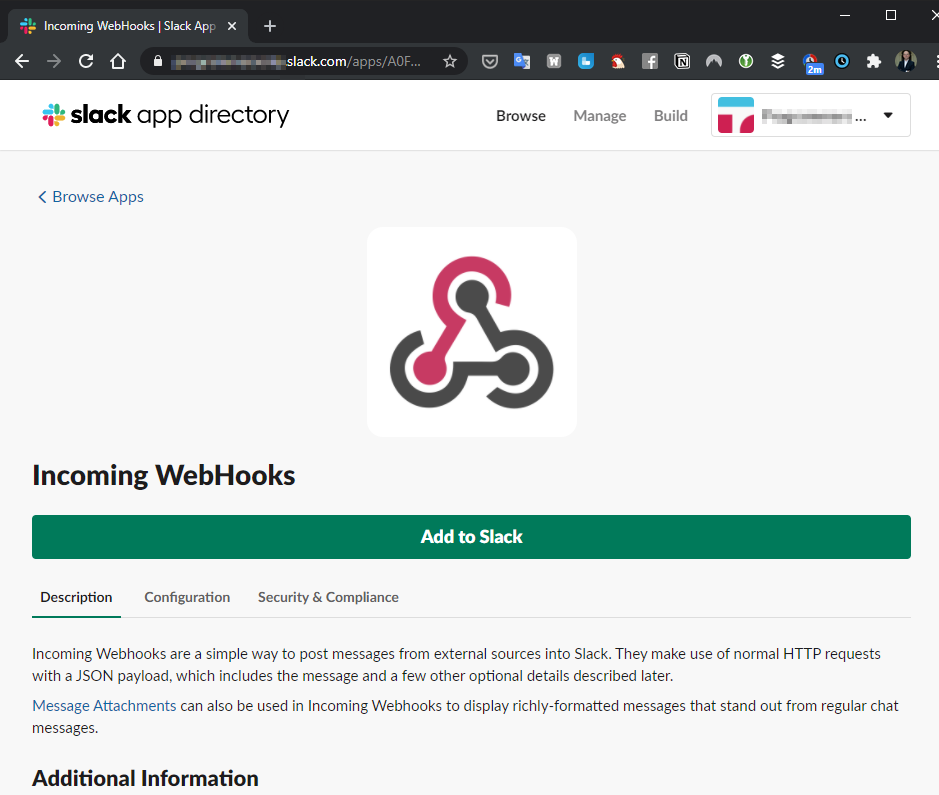Select the Browse menu item

521,115
